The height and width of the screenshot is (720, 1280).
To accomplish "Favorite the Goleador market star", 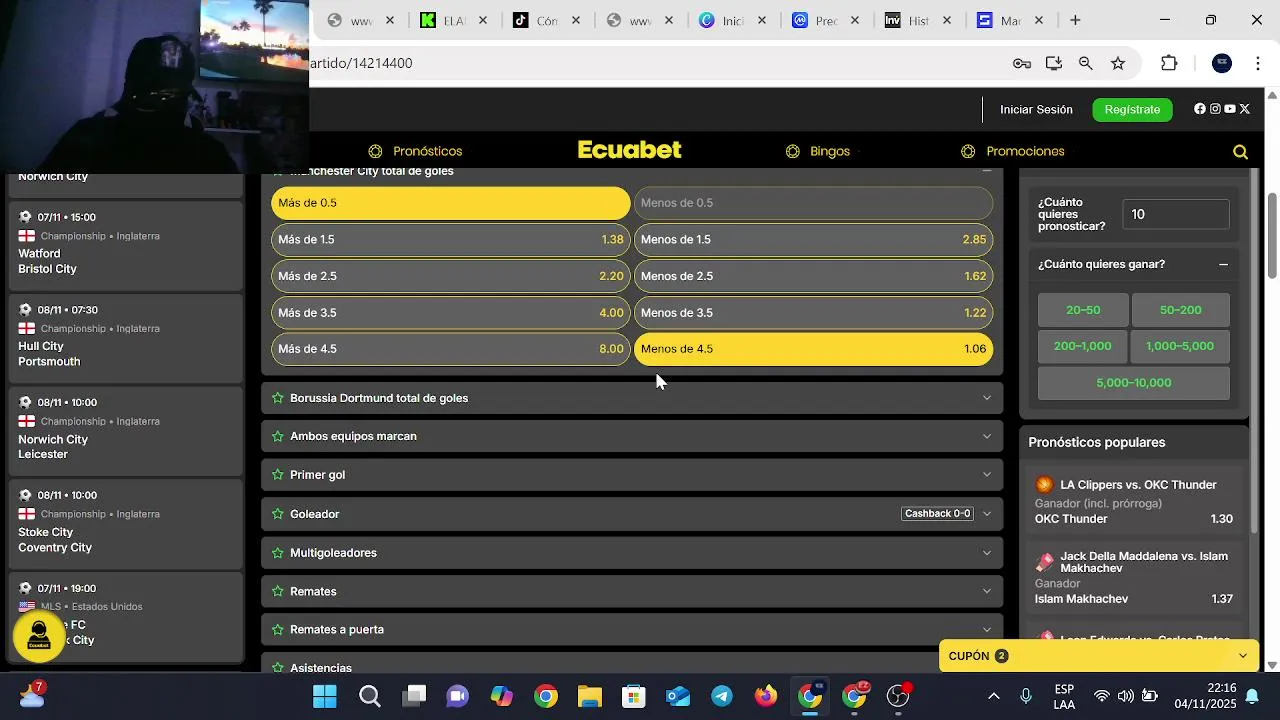I will (278, 514).
